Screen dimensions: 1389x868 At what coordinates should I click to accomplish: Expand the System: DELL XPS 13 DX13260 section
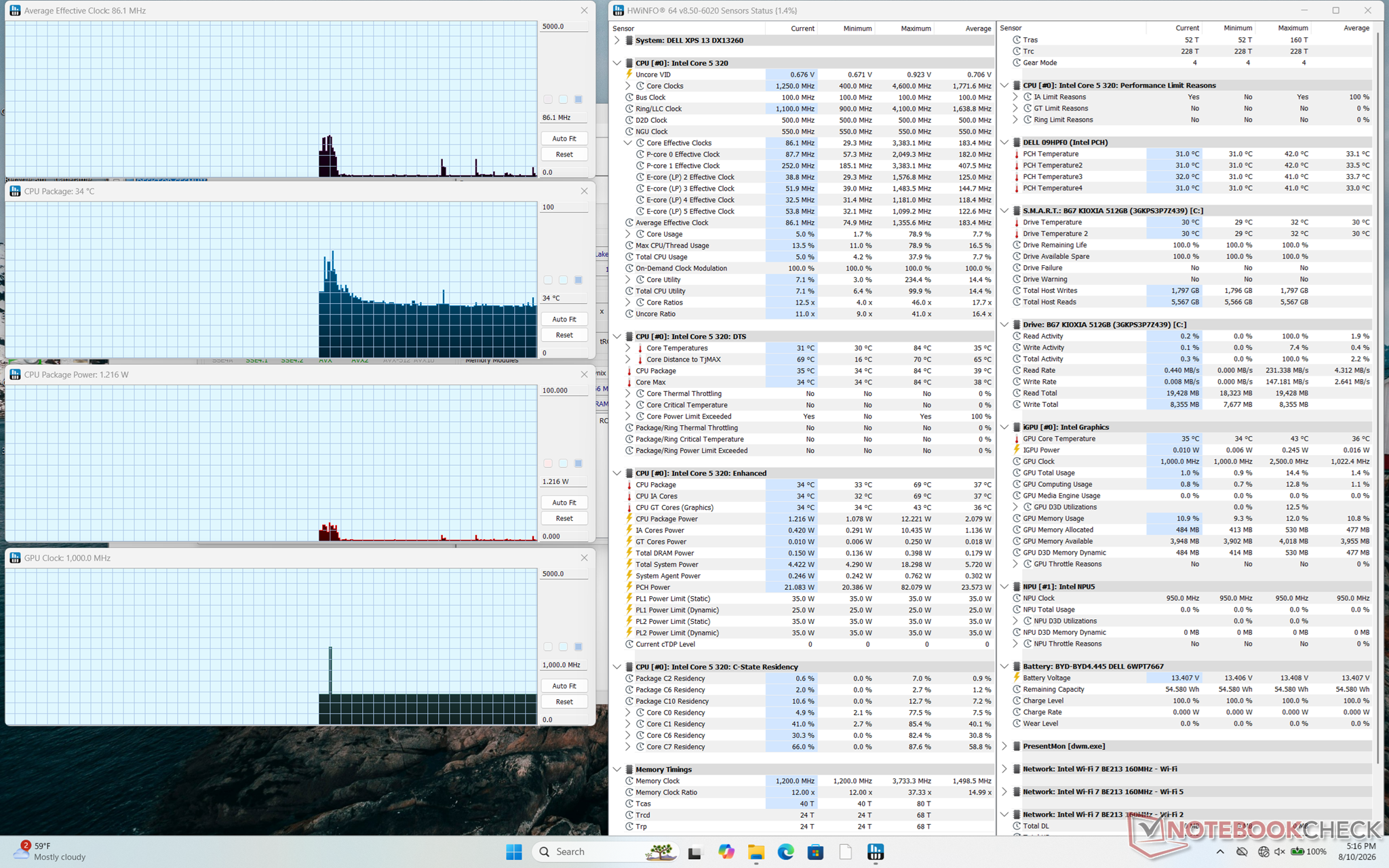(x=617, y=41)
